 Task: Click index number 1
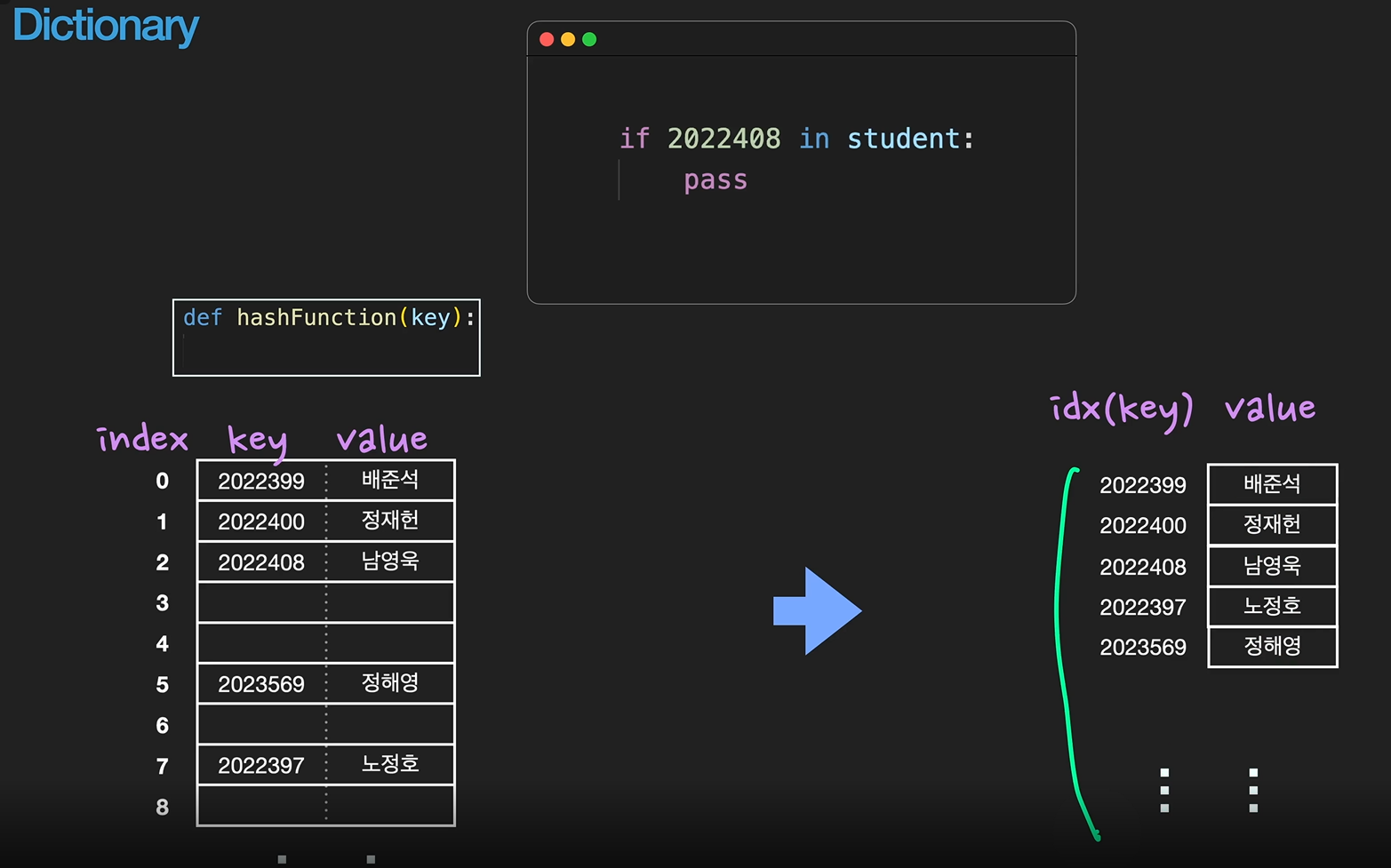click(162, 522)
